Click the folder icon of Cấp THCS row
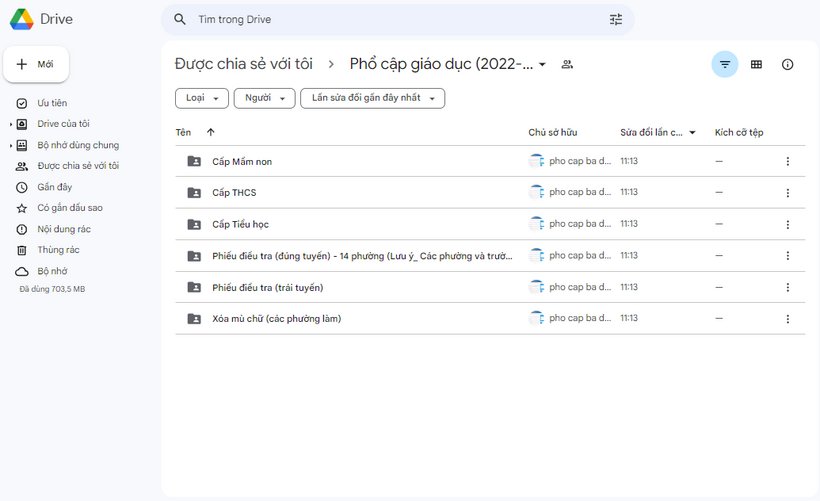 pyautogui.click(x=194, y=192)
